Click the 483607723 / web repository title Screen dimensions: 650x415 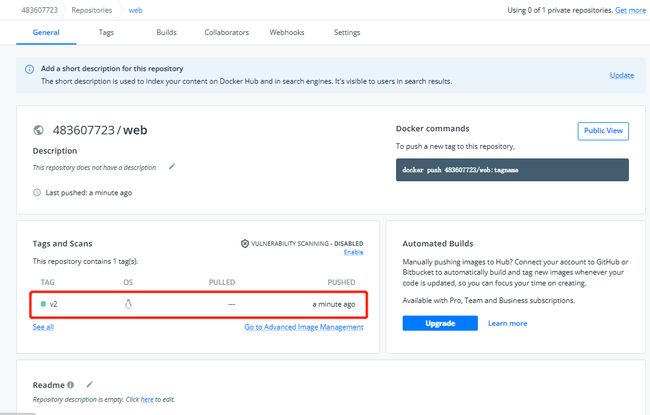click(100, 130)
